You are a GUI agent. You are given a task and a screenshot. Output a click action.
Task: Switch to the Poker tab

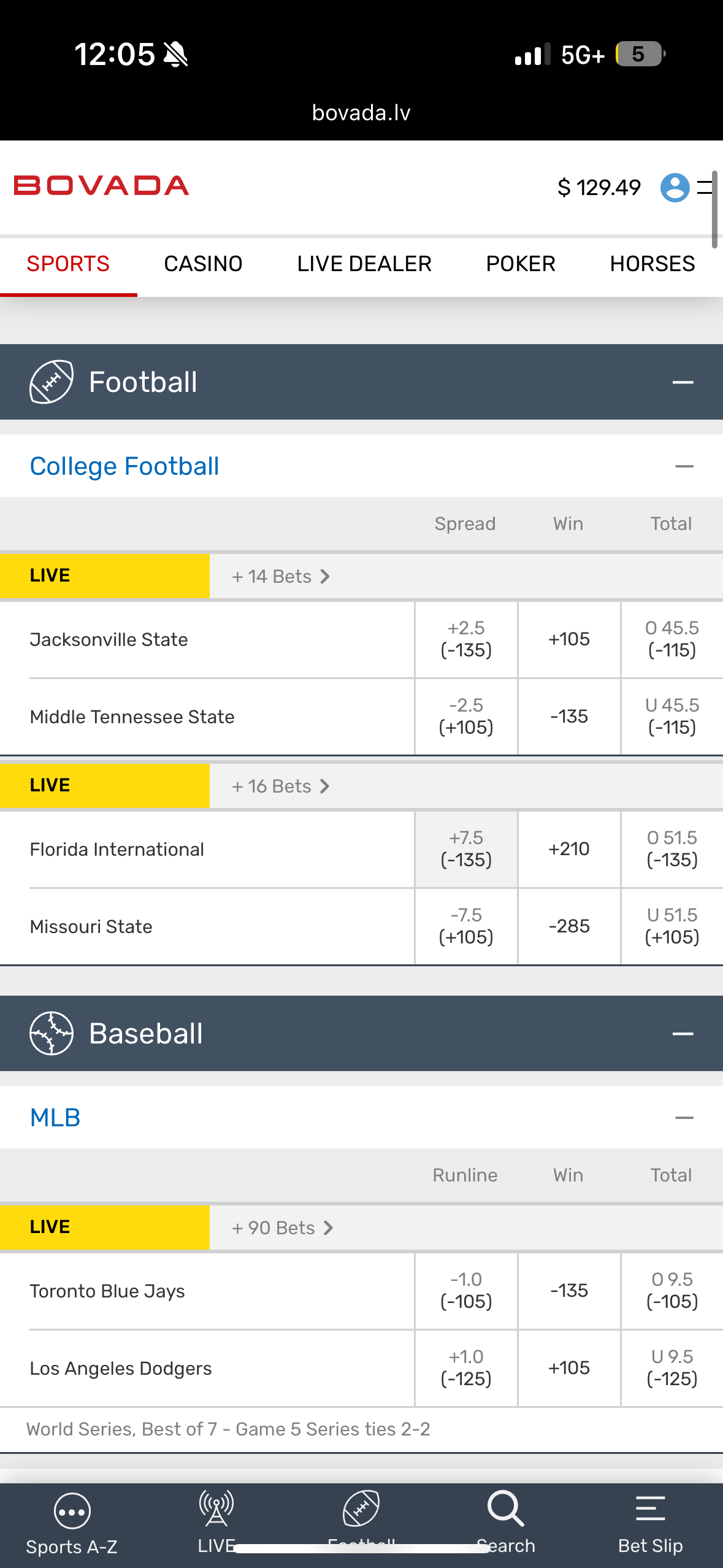pyautogui.click(x=521, y=264)
